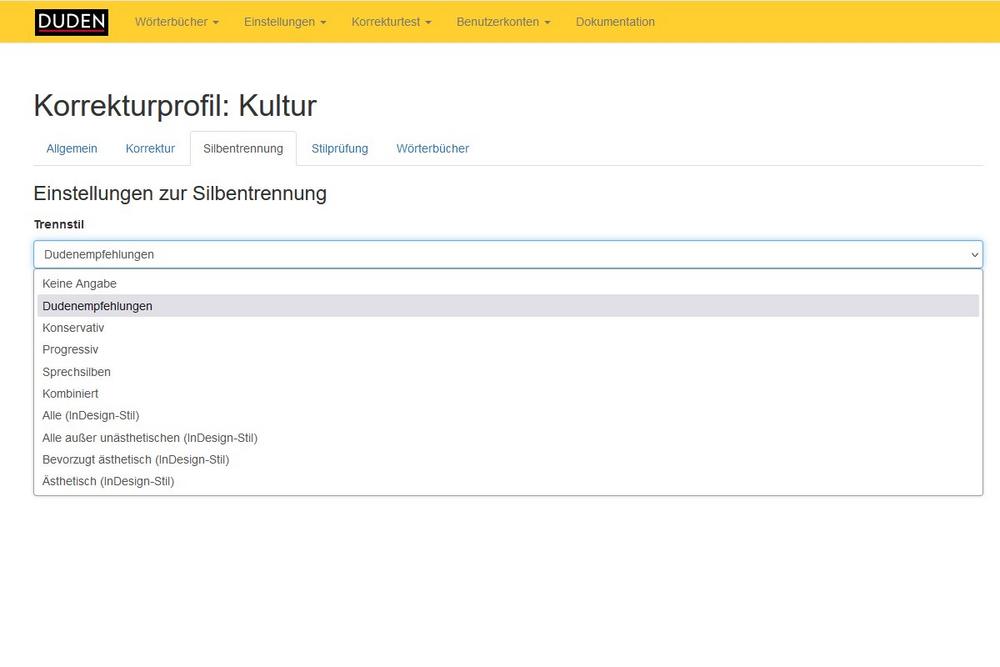This screenshot has width=1000, height=667.
Task: Select the Sprechsilben option
Action: [x=508, y=372]
